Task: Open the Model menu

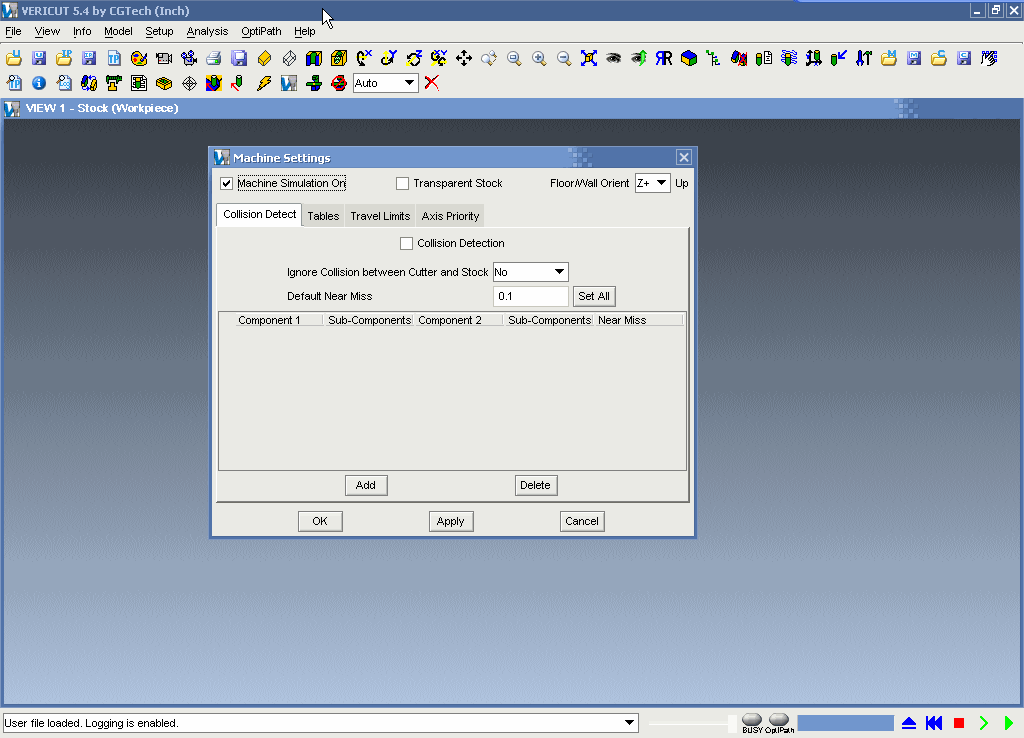Action: [x=118, y=31]
